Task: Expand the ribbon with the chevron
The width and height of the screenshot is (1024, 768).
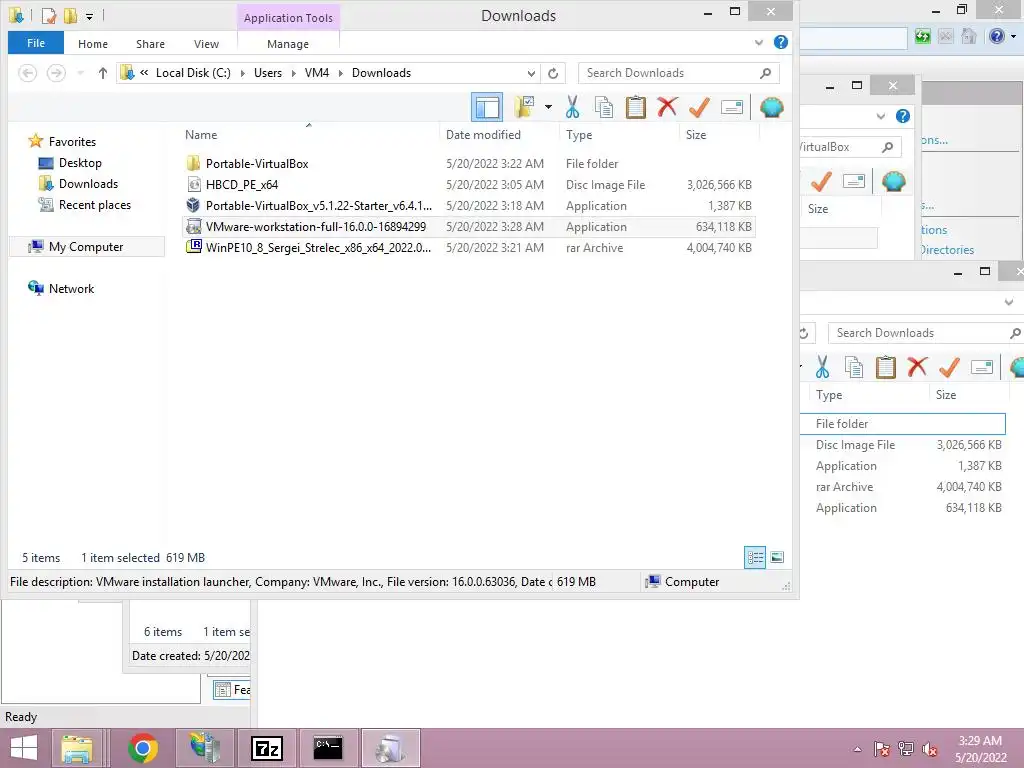Action: point(758,42)
